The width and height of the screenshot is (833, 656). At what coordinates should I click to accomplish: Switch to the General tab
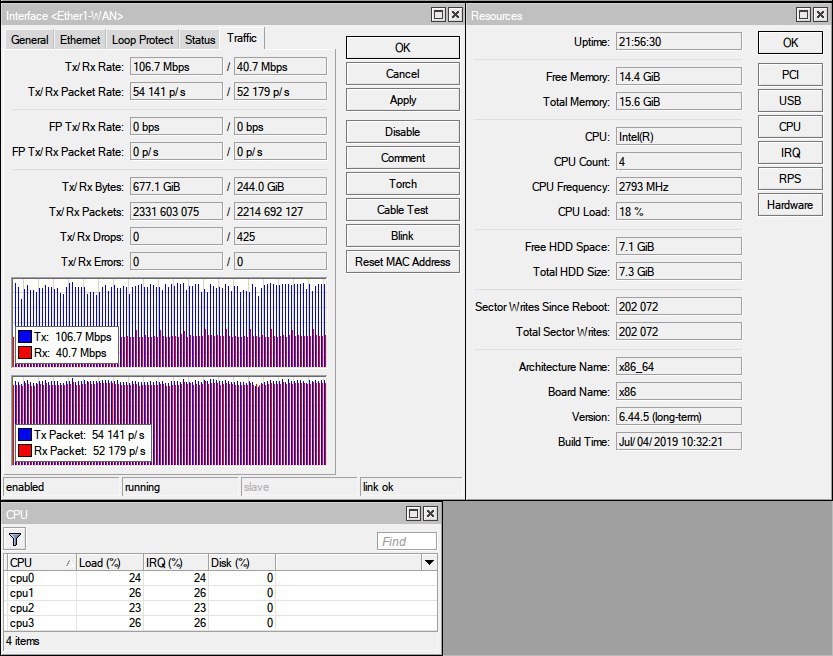tap(30, 40)
